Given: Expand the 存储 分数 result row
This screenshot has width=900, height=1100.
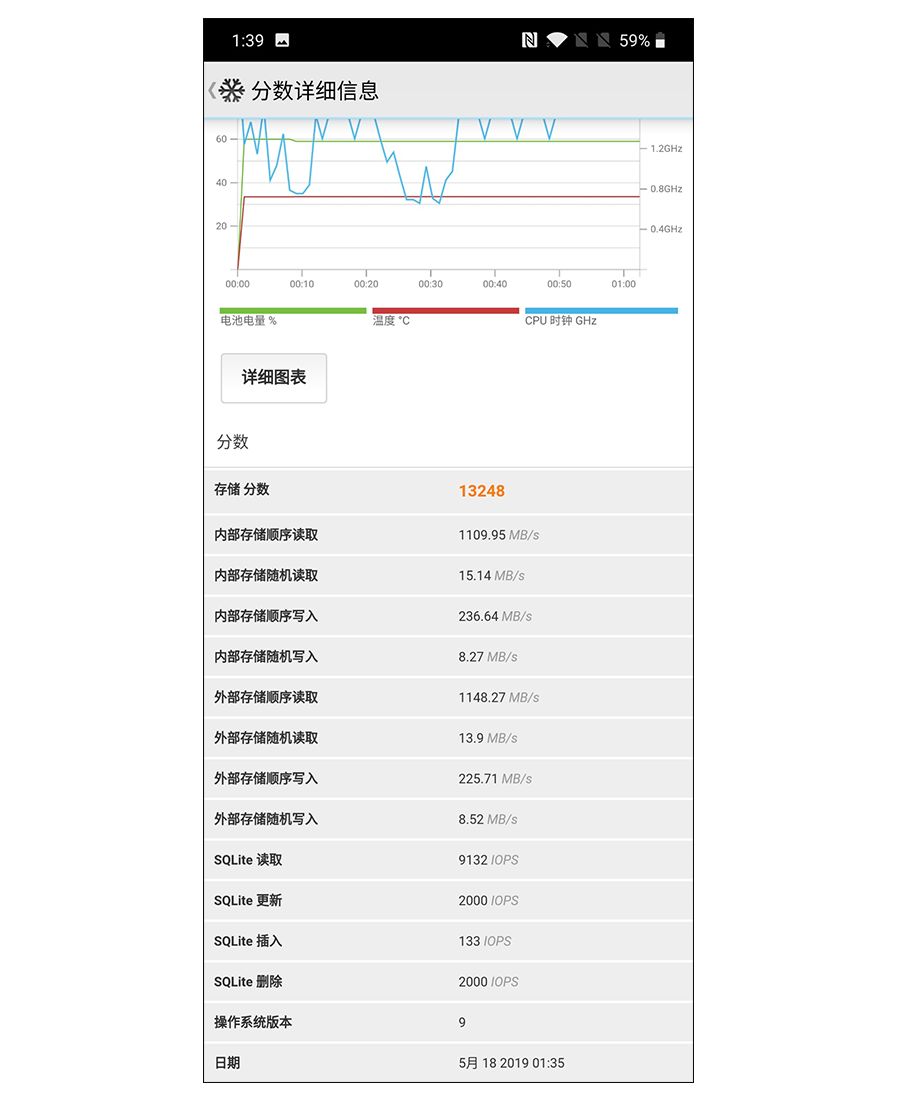Looking at the screenshot, I should 450,490.
